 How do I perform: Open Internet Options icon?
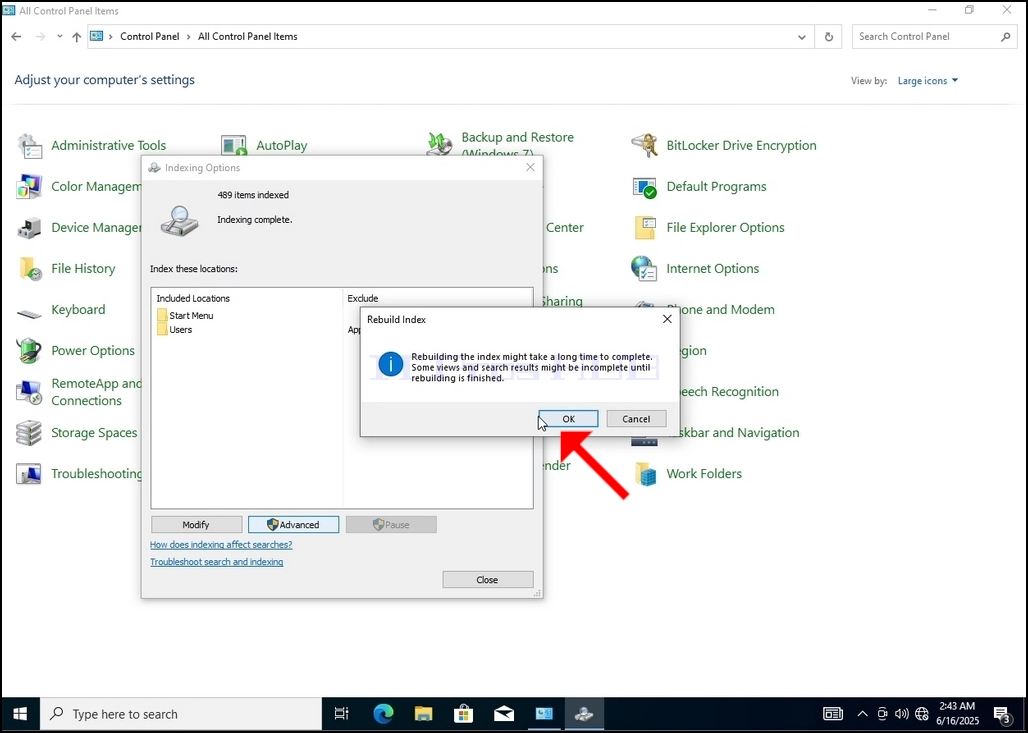[644, 269]
